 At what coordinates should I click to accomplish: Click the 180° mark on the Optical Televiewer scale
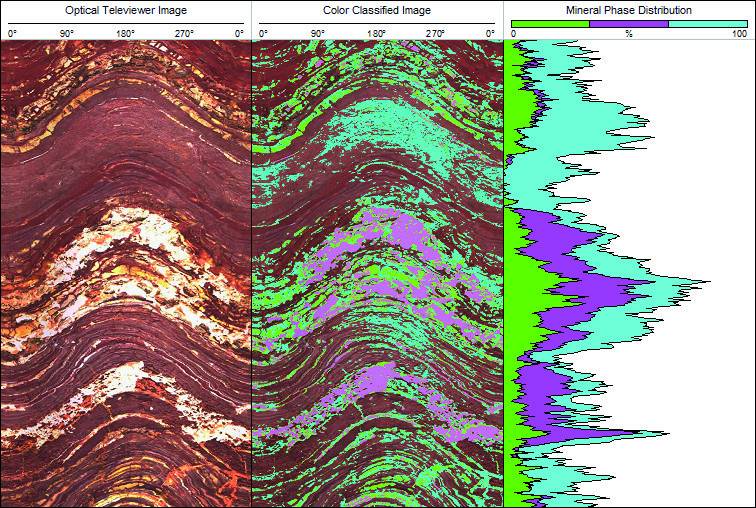126,34
